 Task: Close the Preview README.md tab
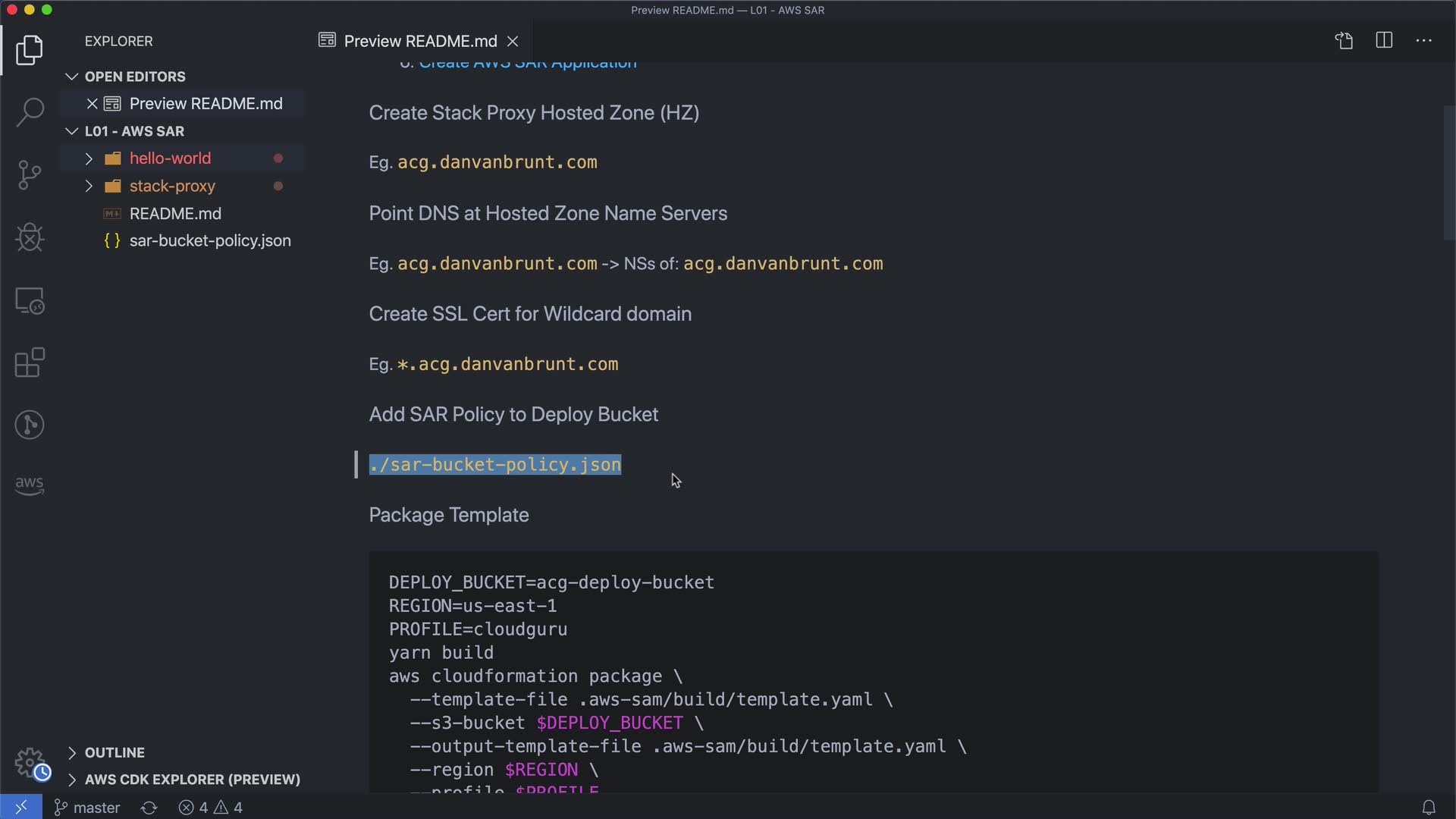[x=513, y=41]
